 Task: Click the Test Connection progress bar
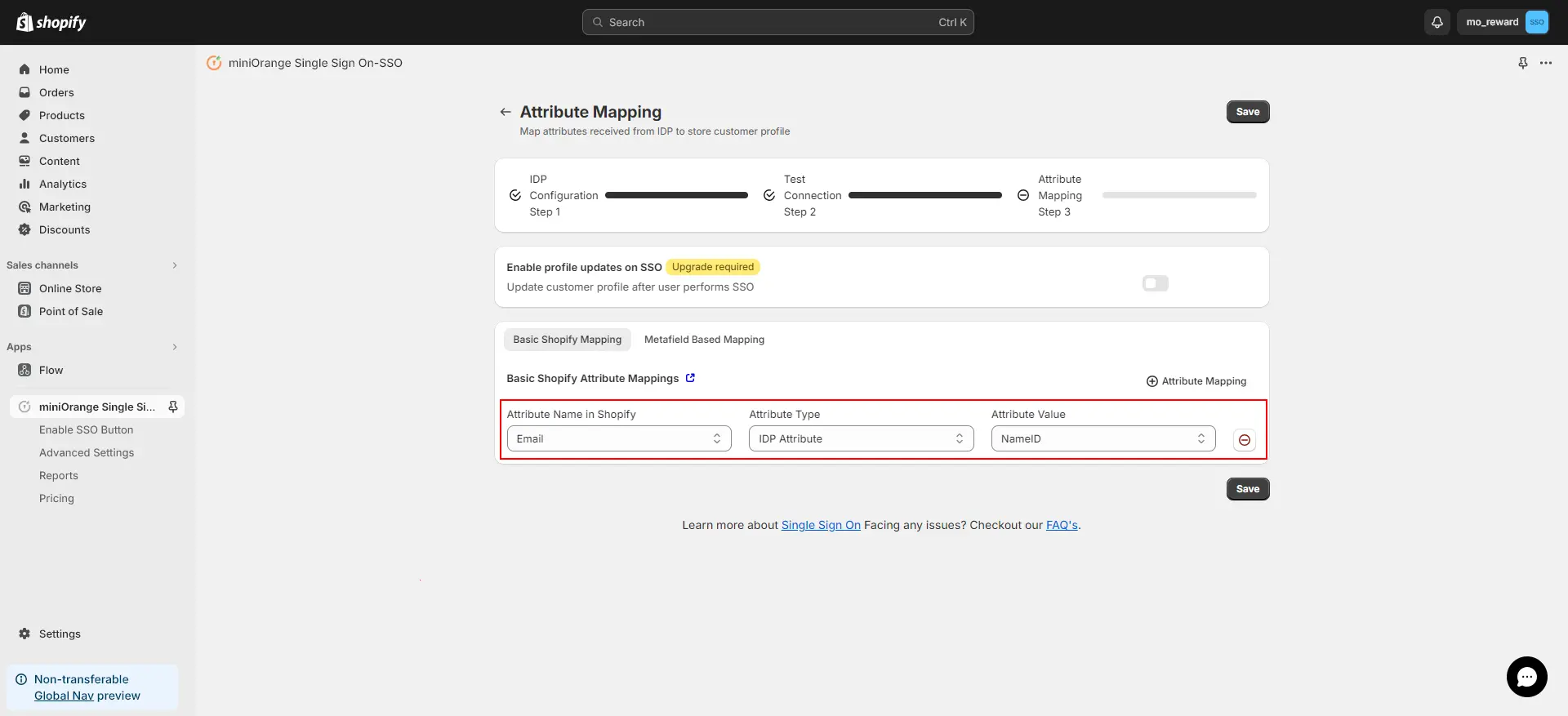[x=925, y=195]
